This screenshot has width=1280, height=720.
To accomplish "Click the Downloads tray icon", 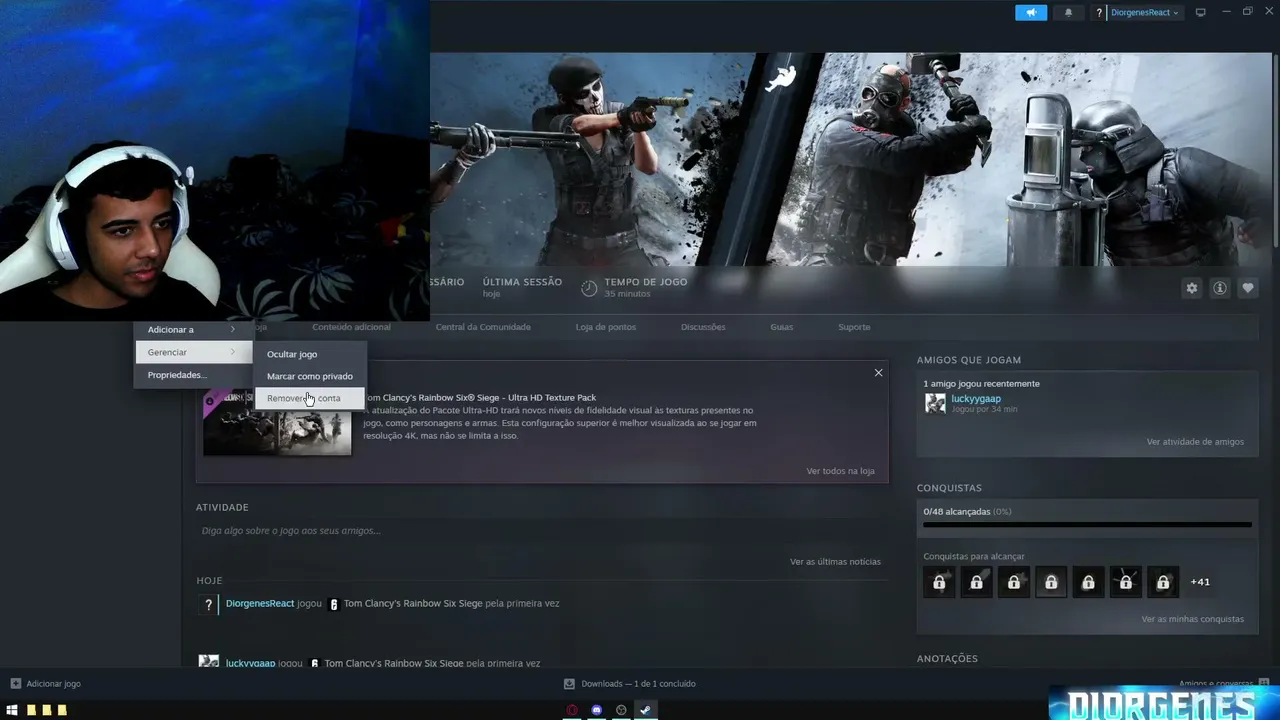I will coord(569,684).
